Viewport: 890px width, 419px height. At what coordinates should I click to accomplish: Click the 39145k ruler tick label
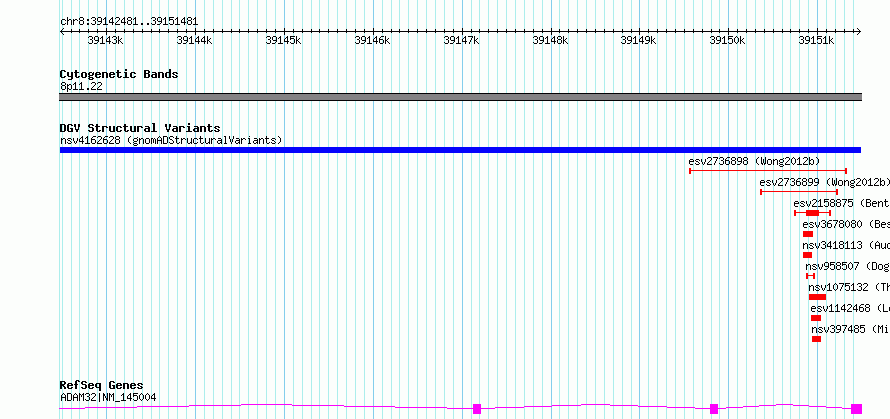(x=283, y=40)
